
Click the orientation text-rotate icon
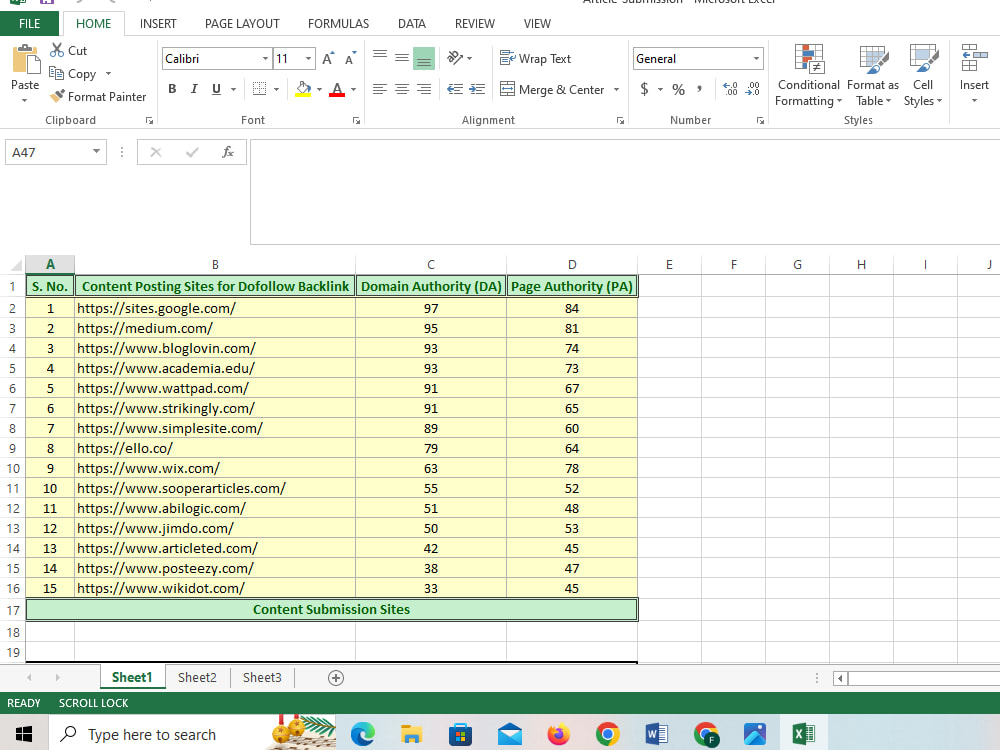(454, 58)
